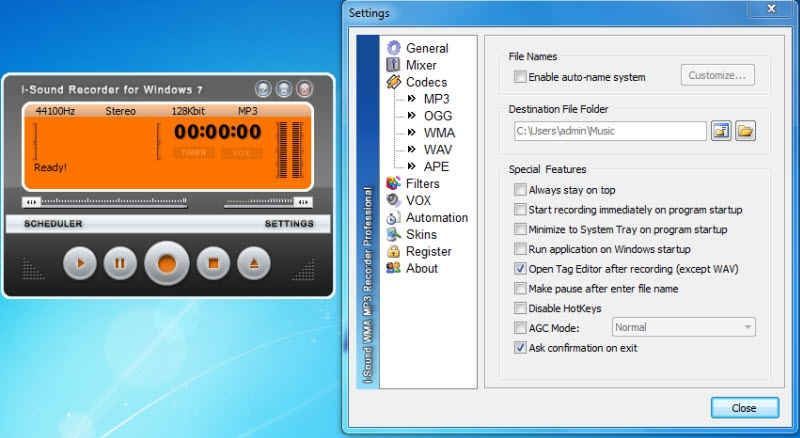Screen dimensions: 800x438
Task: Click the red round close icon on recorder
Action: (304, 89)
